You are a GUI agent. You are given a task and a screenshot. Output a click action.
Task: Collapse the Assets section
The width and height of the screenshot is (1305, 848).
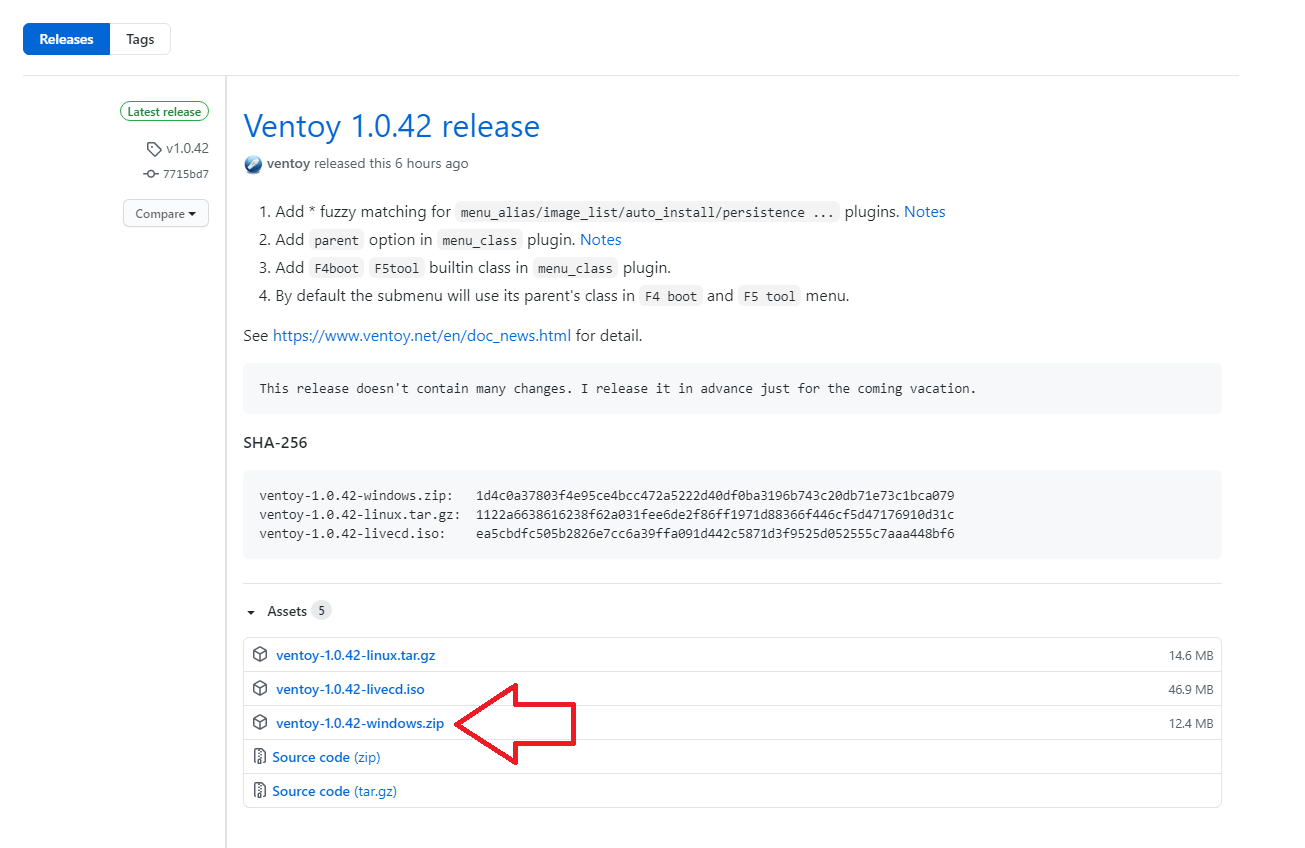point(250,611)
